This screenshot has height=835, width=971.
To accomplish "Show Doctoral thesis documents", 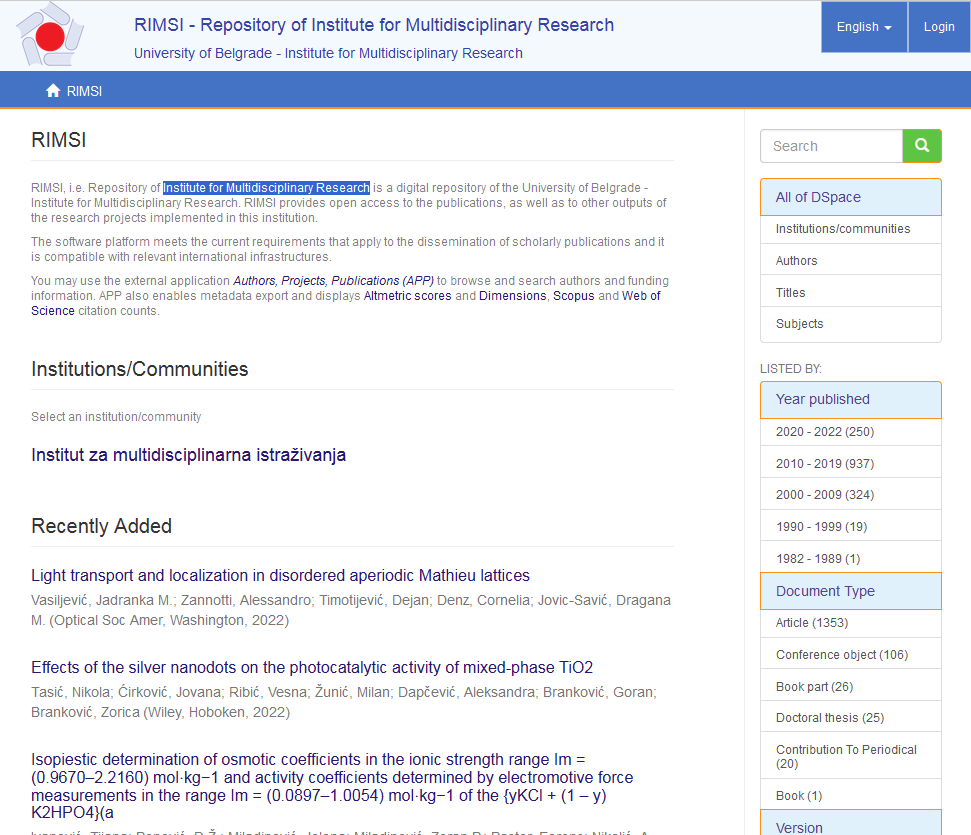I will click(x=830, y=718).
